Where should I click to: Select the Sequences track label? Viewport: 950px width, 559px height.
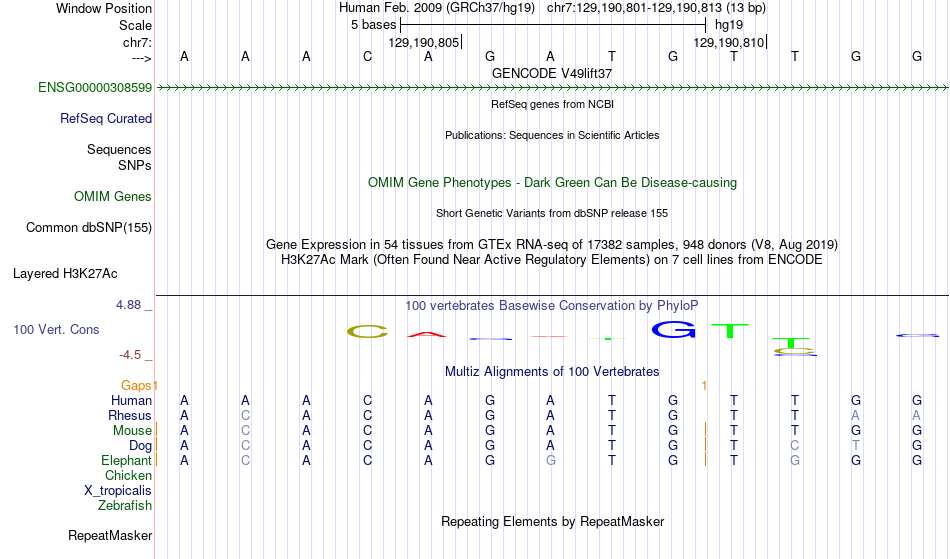(119, 150)
